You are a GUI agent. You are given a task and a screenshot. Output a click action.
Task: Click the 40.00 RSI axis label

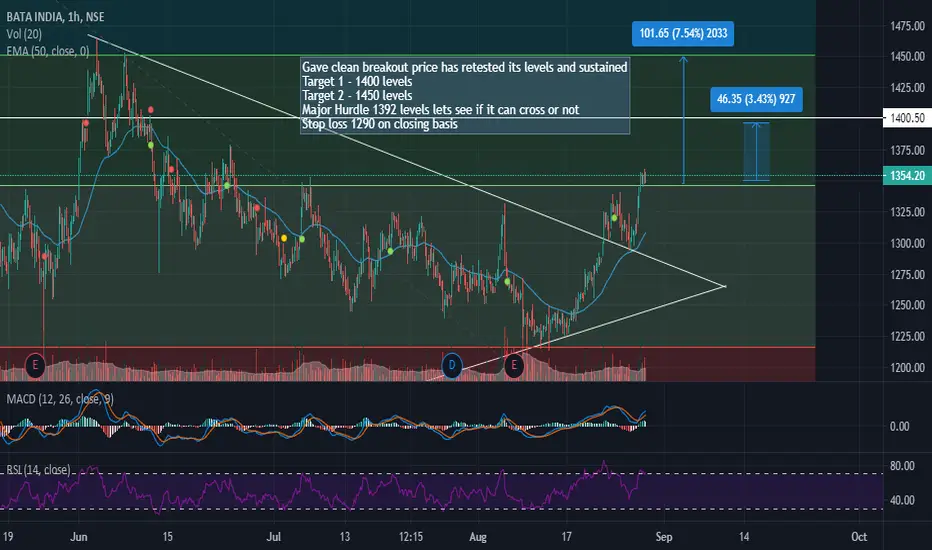click(x=902, y=501)
